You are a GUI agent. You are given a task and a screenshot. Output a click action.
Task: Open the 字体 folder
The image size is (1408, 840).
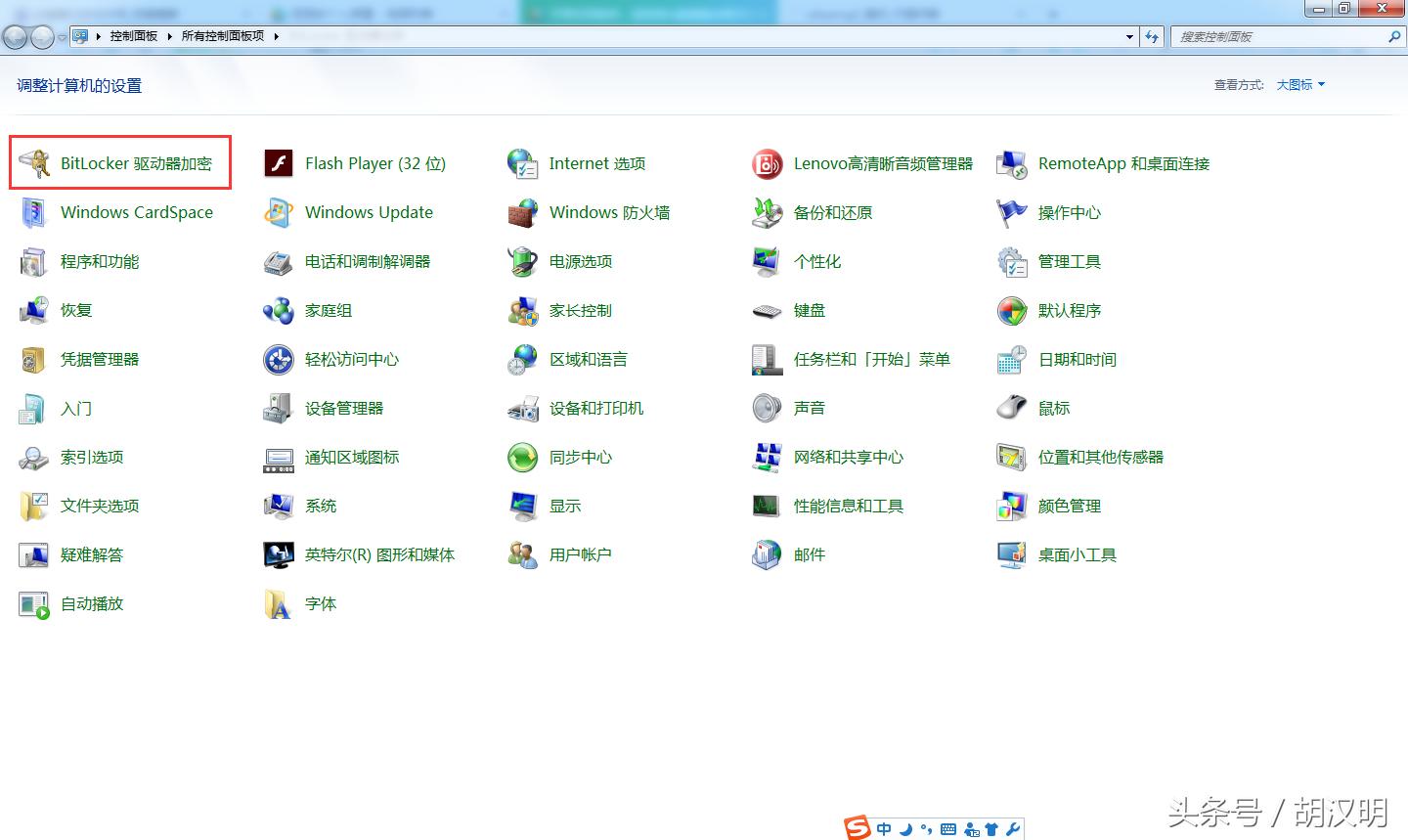(x=322, y=603)
